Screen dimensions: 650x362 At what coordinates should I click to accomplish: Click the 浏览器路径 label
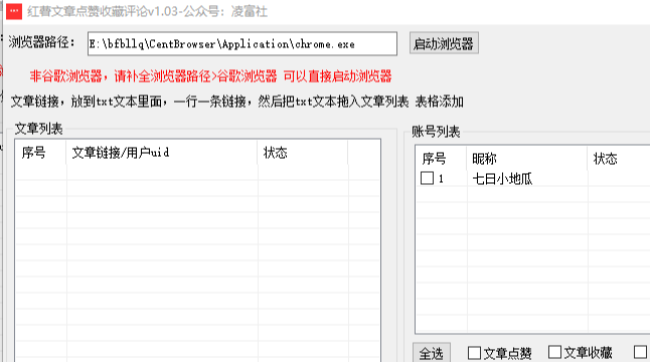[x=41, y=42]
